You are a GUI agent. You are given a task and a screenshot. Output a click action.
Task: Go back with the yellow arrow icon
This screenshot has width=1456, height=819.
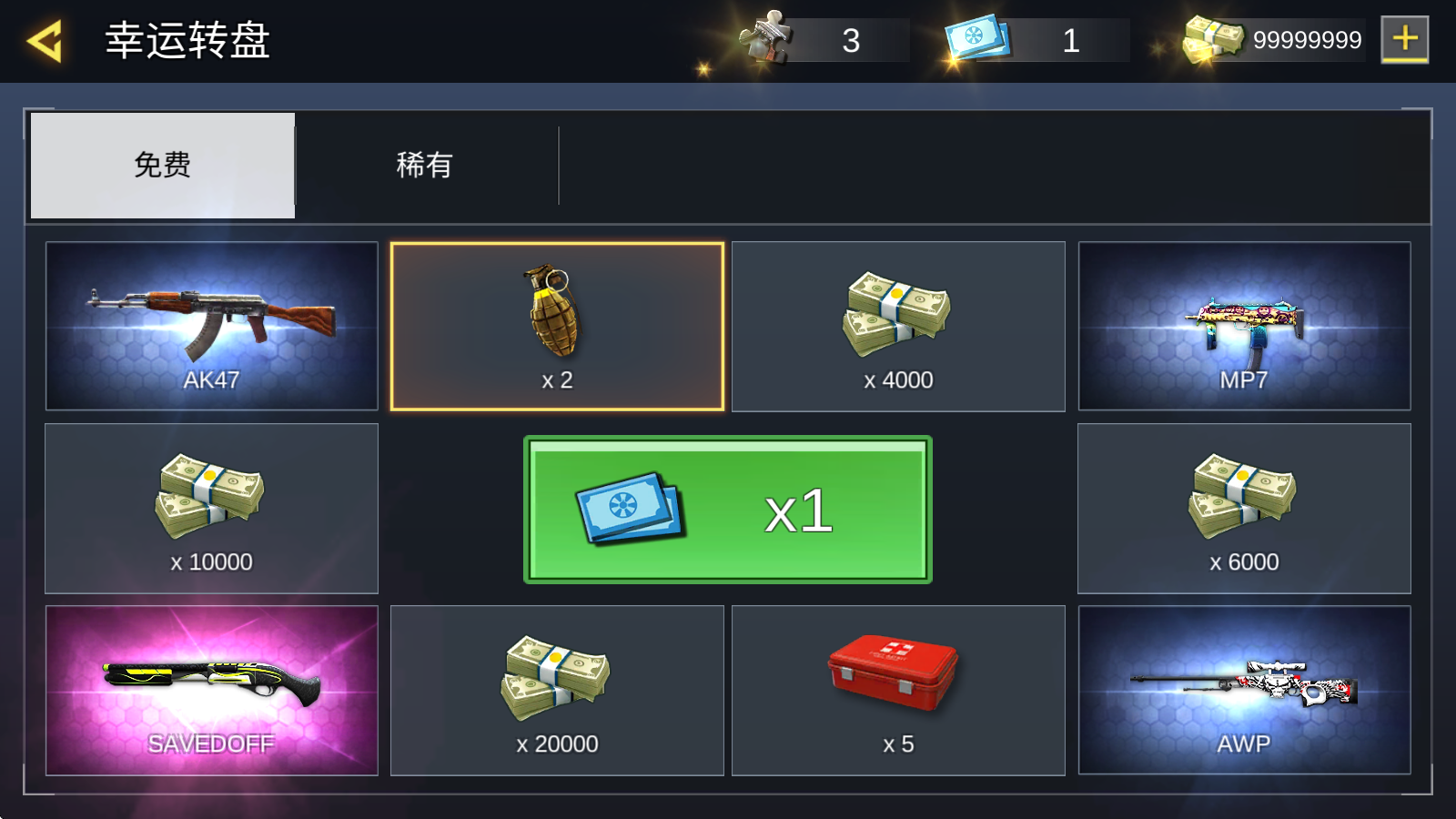45,41
